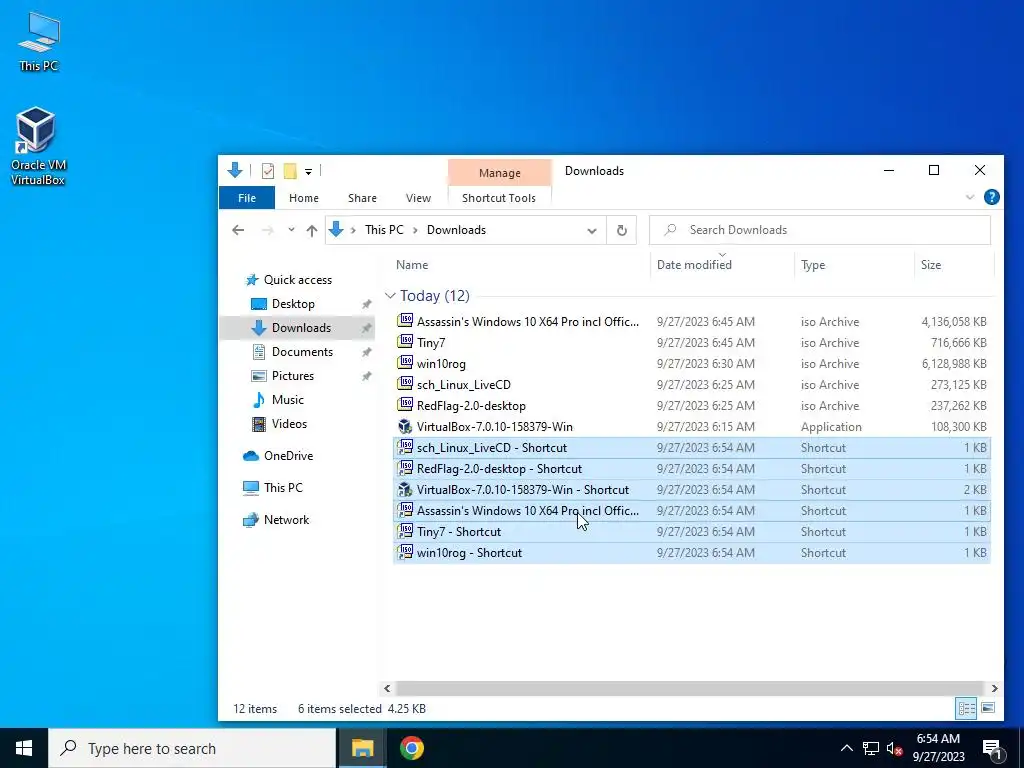
Task: Open recent locations dropdown arrow
Action: pyautogui.click(x=291, y=230)
